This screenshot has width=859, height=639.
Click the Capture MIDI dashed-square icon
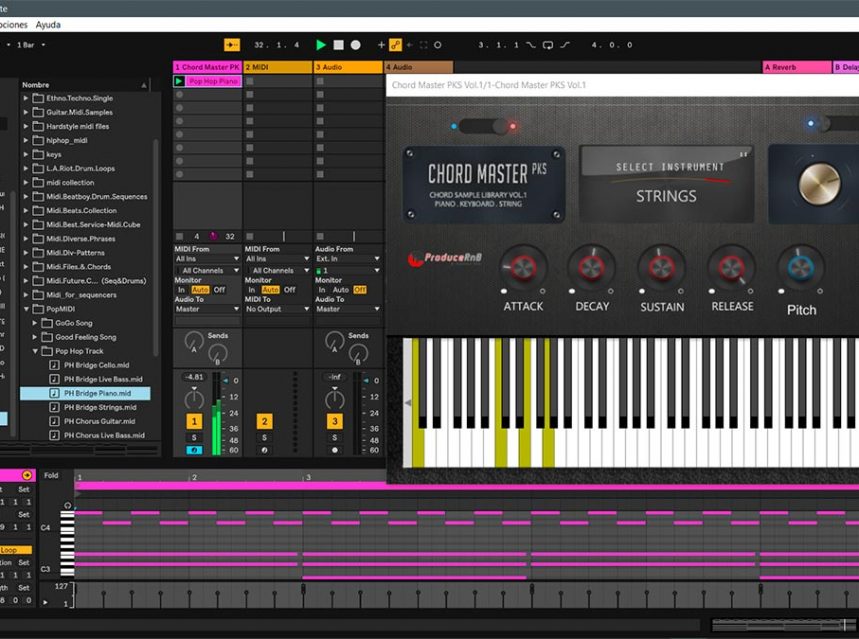[423, 45]
